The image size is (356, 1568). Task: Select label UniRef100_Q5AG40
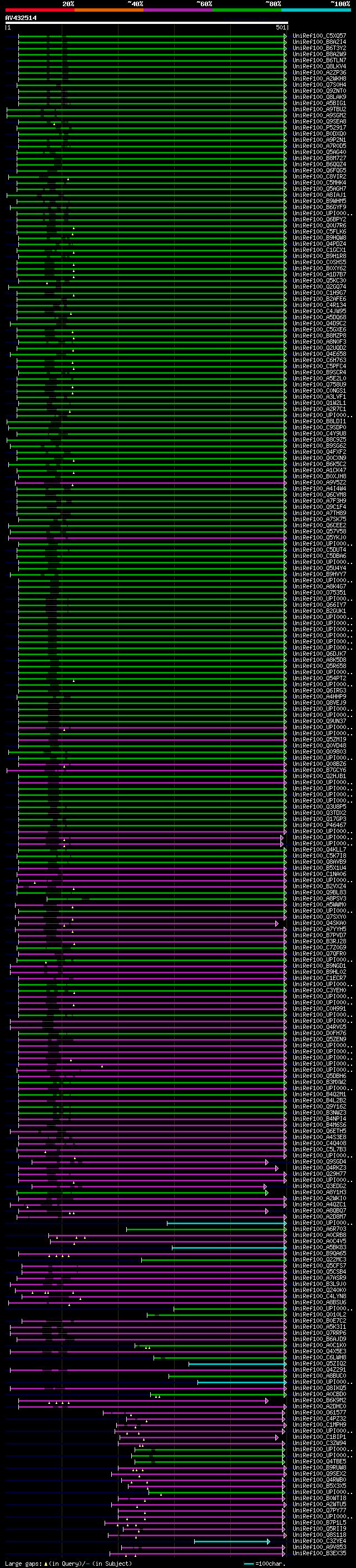click(x=319, y=152)
